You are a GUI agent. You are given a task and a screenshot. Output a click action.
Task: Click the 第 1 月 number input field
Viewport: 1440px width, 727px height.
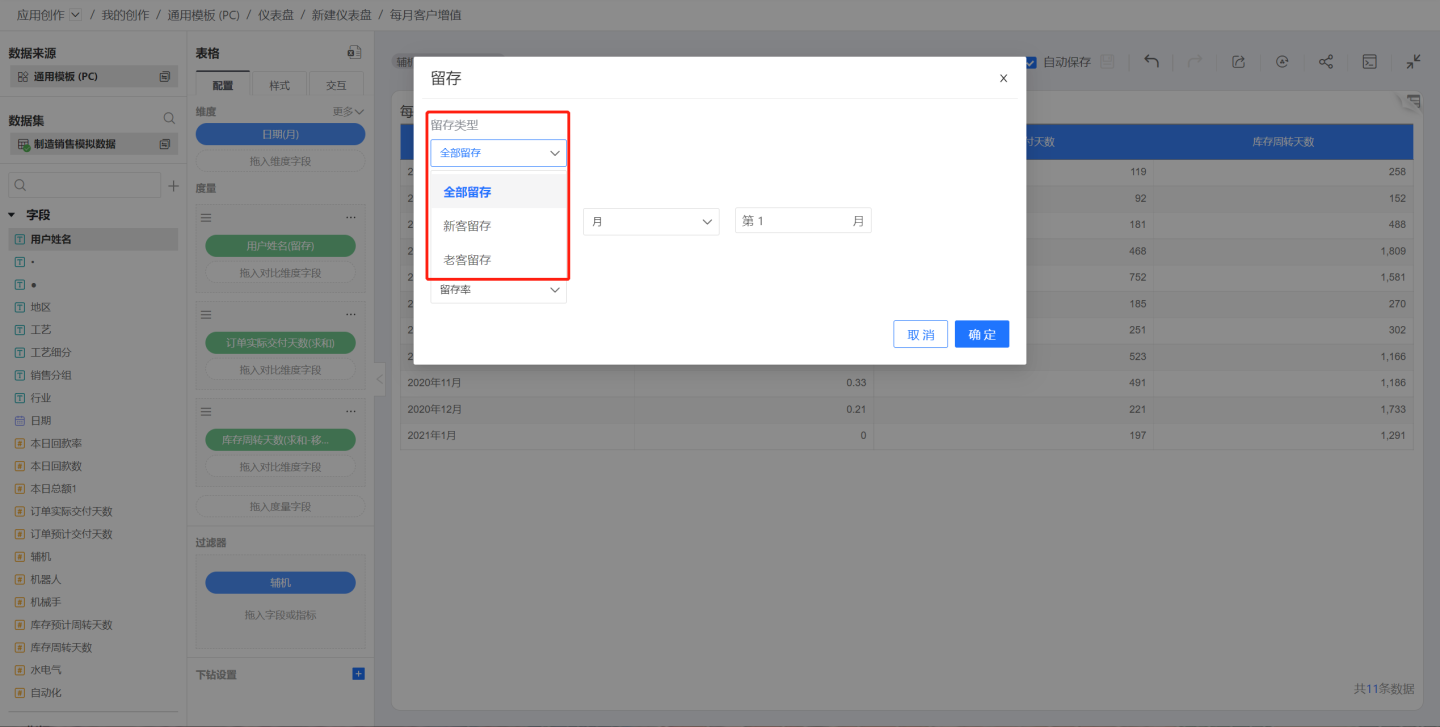click(803, 221)
